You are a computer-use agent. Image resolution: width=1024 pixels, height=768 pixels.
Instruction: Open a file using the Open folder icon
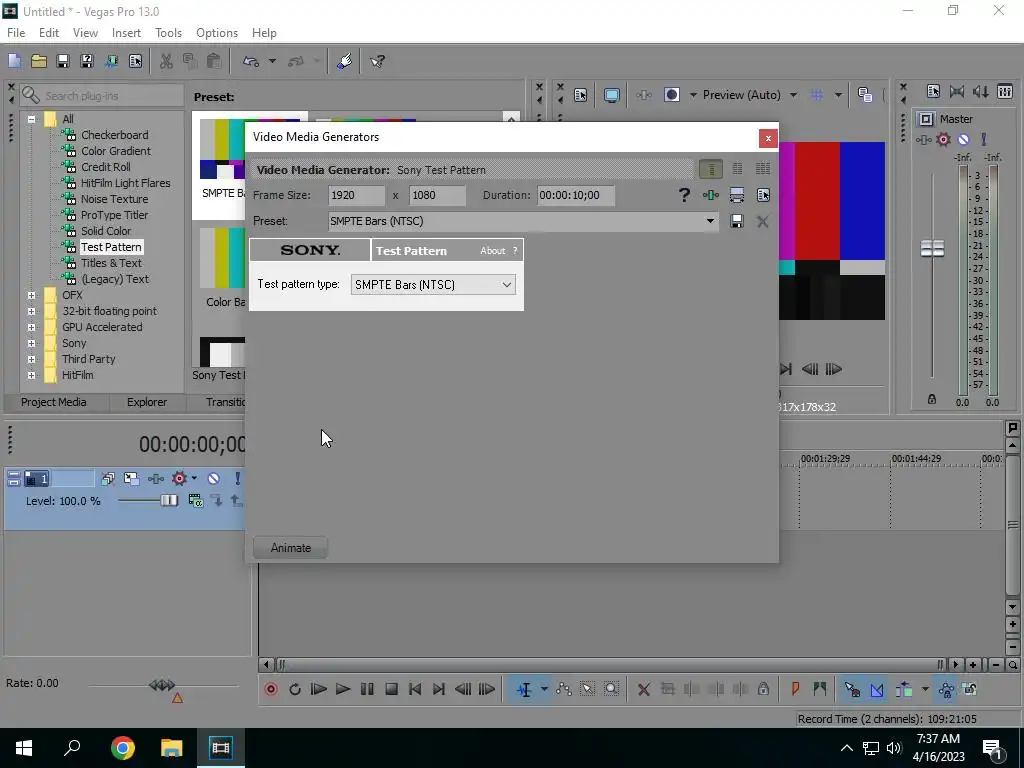[x=39, y=61]
